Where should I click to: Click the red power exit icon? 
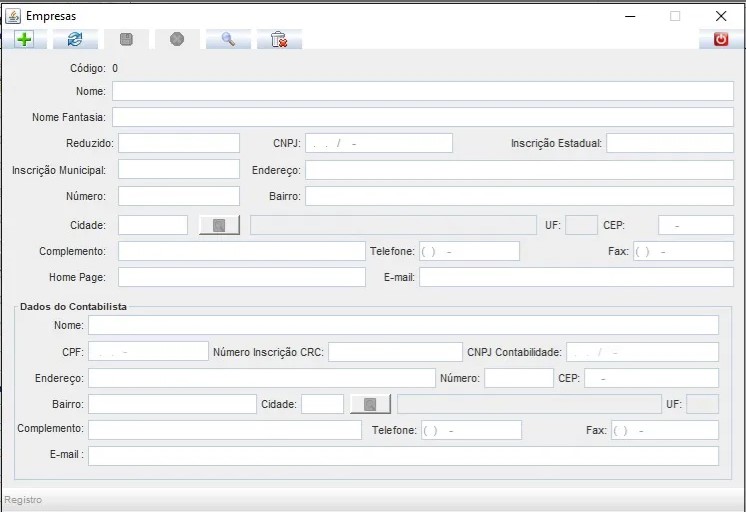[720, 39]
